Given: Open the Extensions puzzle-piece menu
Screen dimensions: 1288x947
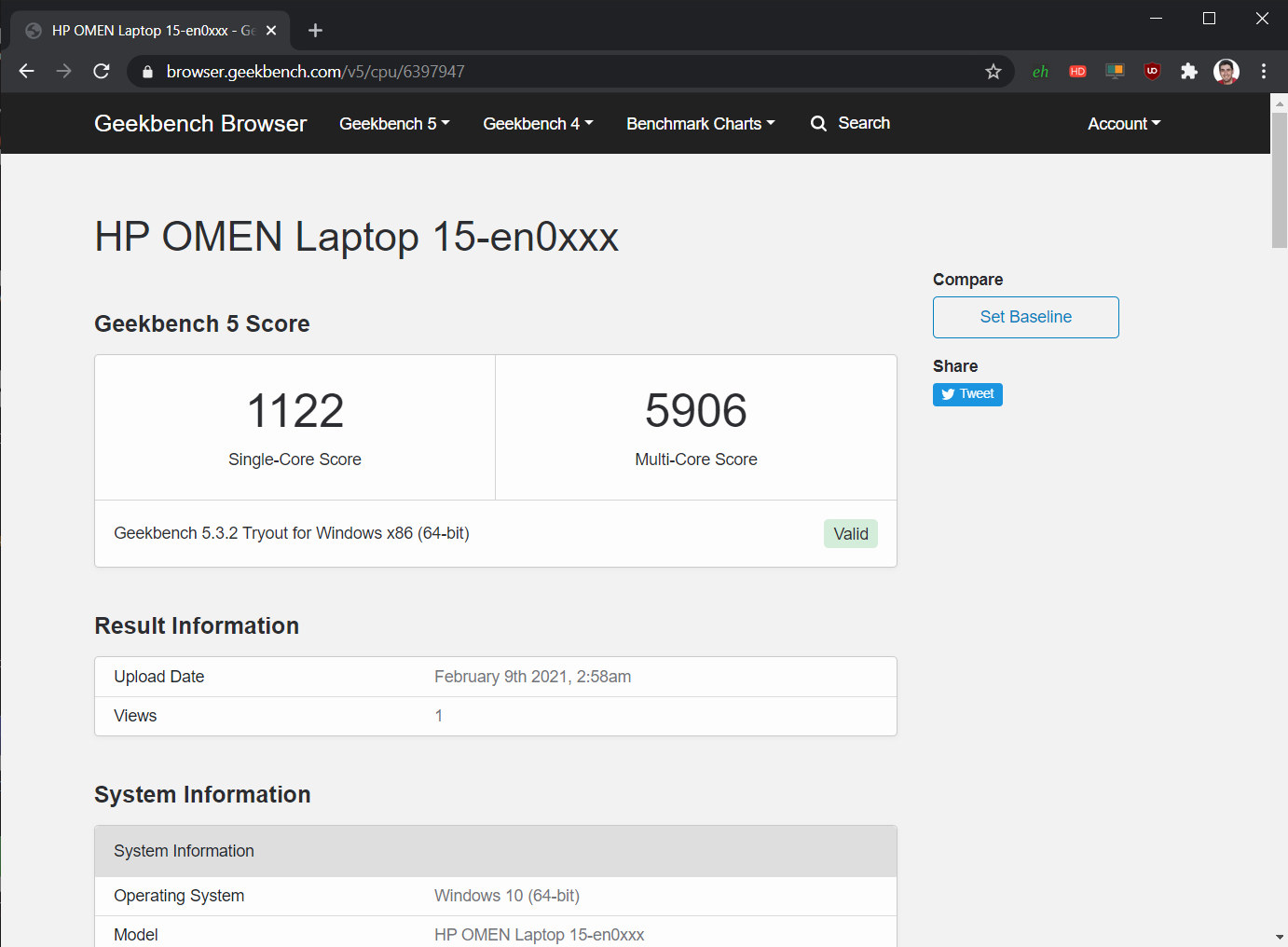Looking at the screenshot, I should (x=1189, y=72).
